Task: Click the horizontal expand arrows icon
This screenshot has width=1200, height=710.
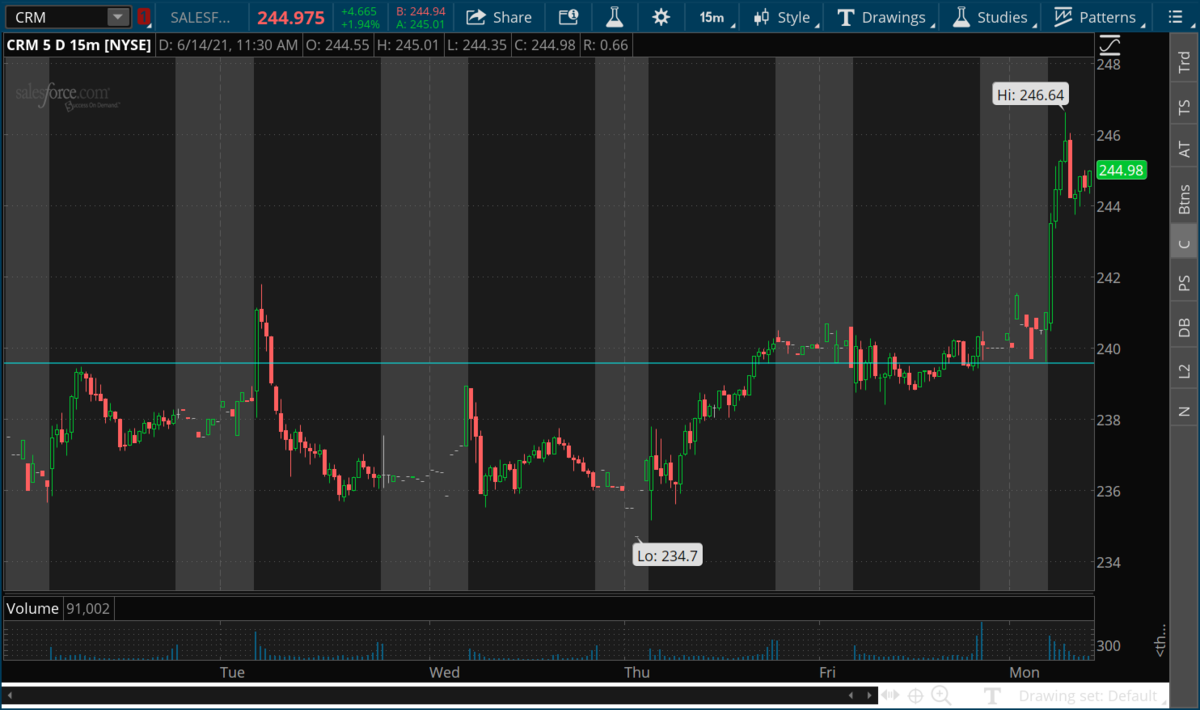Action: point(890,695)
